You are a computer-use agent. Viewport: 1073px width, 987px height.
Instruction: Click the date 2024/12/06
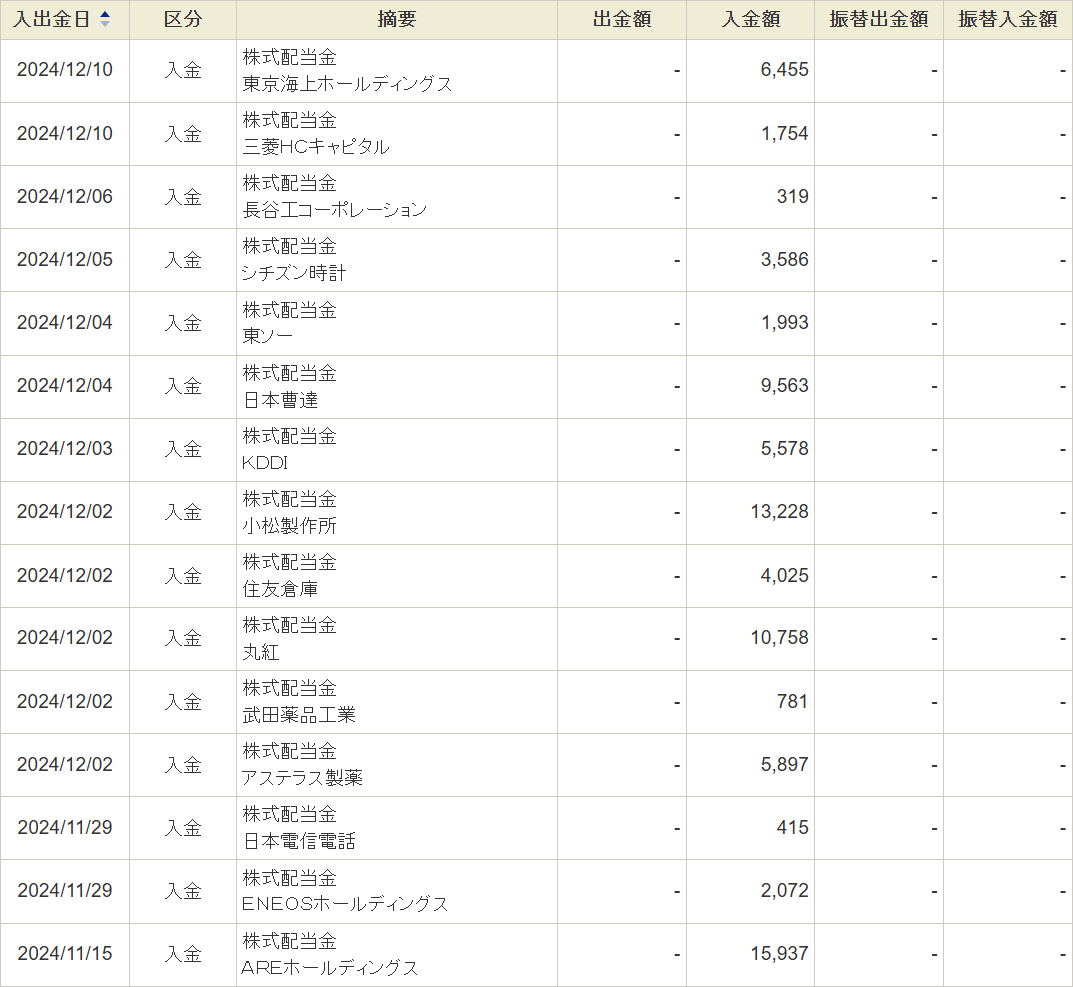(x=64, y=196)
